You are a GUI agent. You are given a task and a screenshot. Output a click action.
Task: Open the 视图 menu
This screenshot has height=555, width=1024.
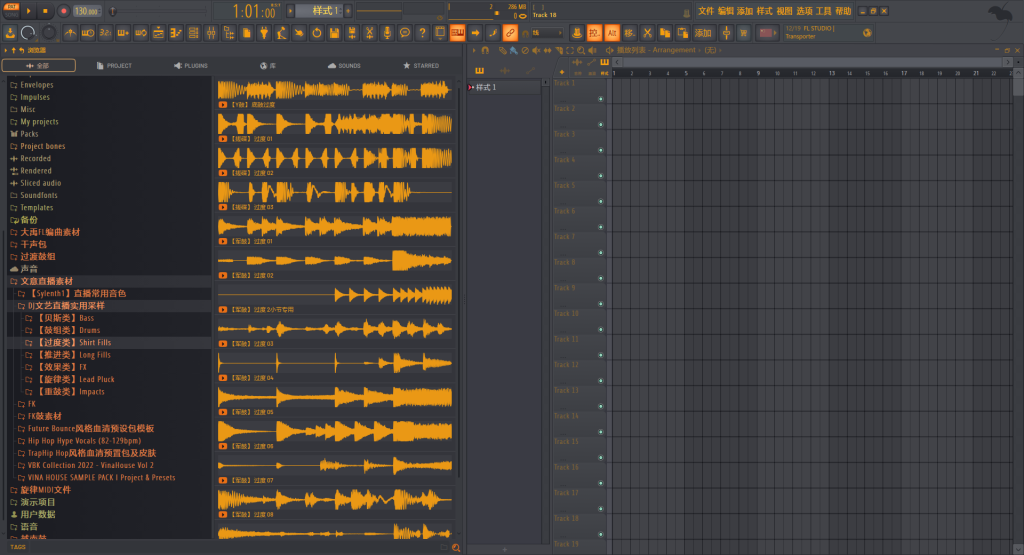tap(784, 11)
